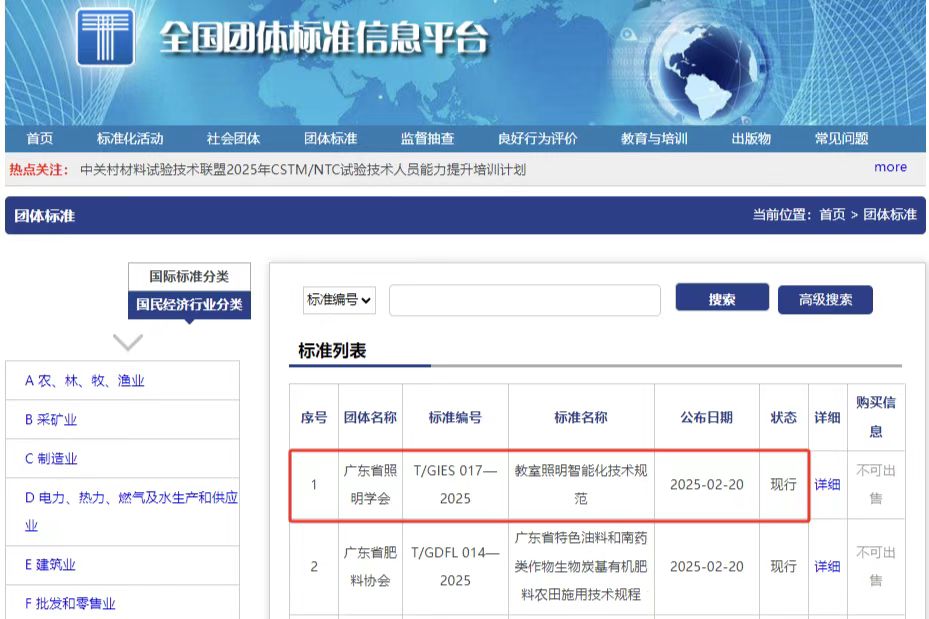Click the 标准名称 column header

click(x=581, y=417)
